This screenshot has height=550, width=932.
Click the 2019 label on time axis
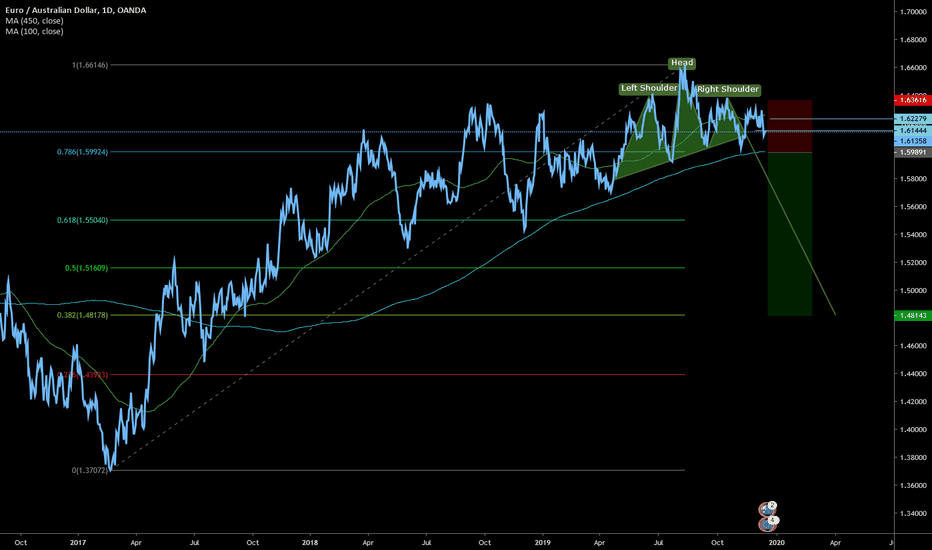point(542,541)
